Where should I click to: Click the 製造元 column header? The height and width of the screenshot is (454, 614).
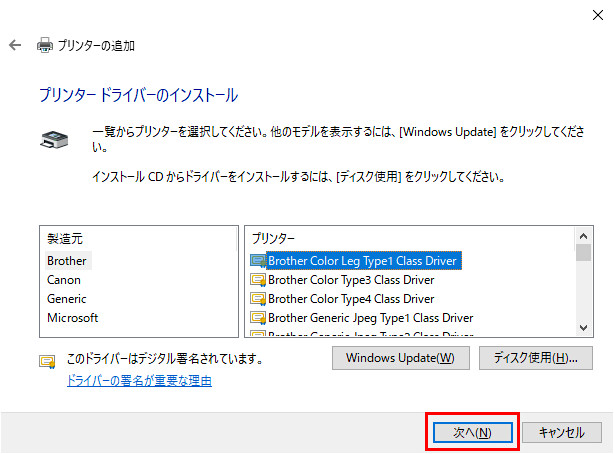tap(65, 239)
